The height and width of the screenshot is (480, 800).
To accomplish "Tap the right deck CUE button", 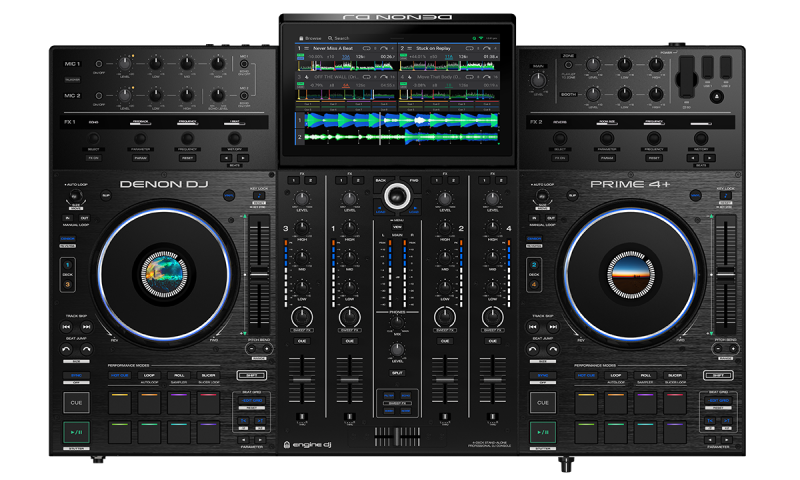I will click(542, 402).
